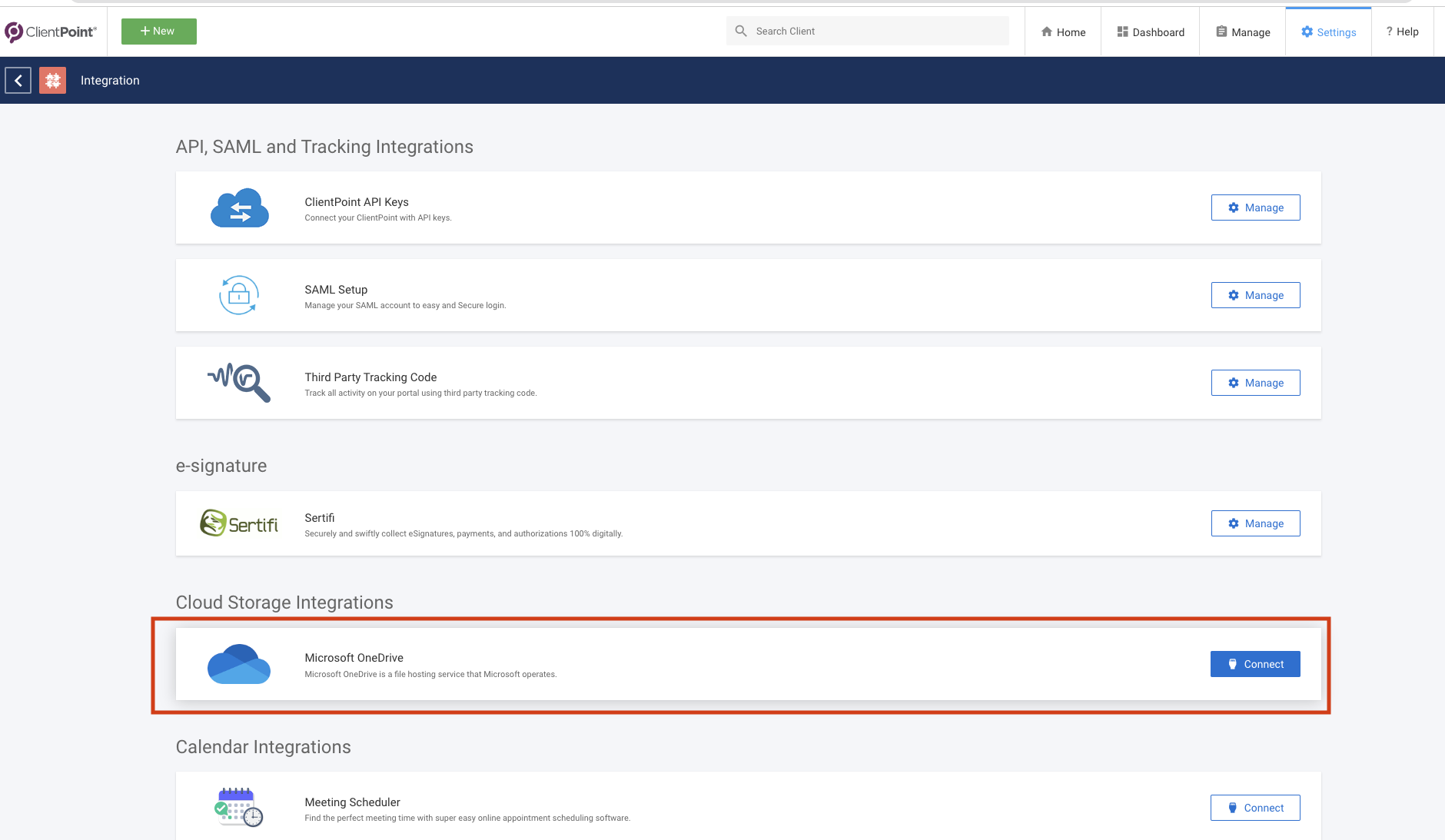
Task: Click the ClientPoint API Keys cloud icon
Action: [x=239, y=208]
